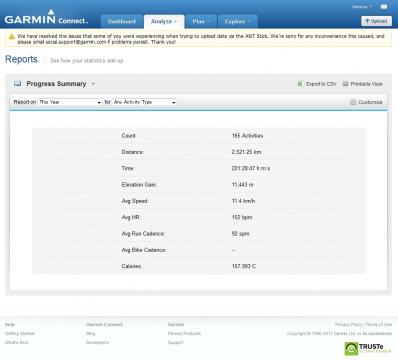Click the Customize button
The image size is (398, 360).
pyautogui.click(x=366, y=102)
